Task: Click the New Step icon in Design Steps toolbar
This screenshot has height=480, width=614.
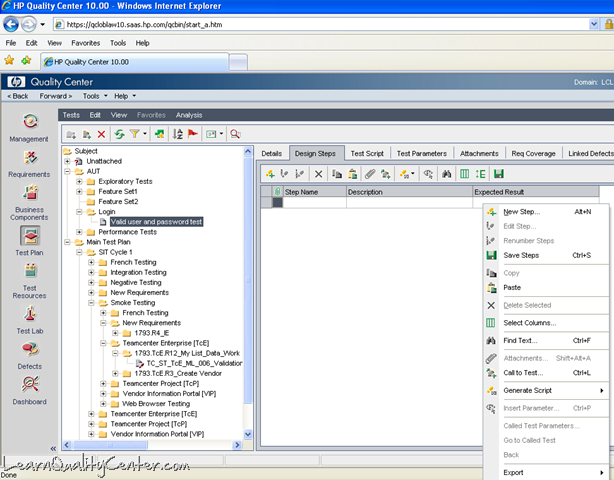Action: pos(271,173)
